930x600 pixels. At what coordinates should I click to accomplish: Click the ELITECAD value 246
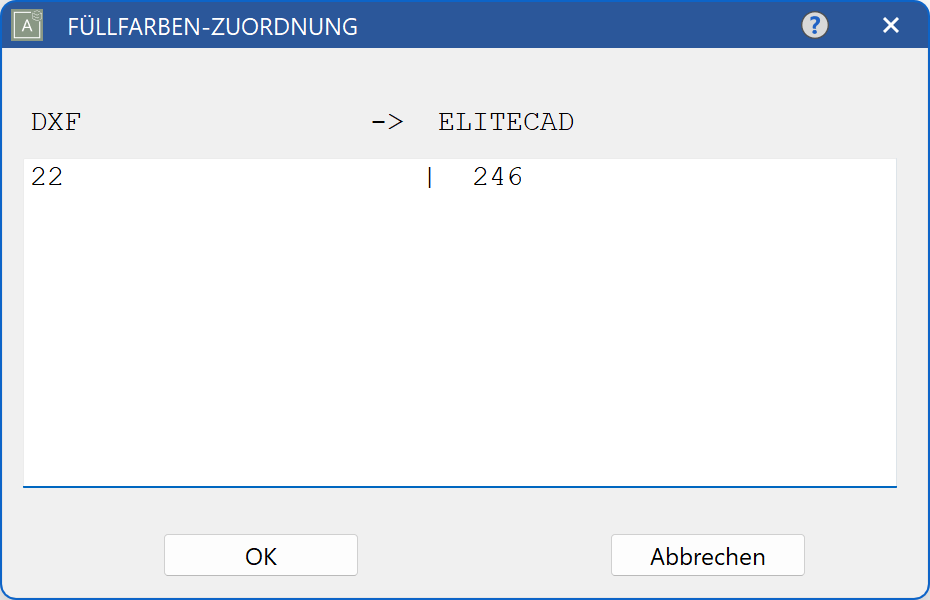497,176
